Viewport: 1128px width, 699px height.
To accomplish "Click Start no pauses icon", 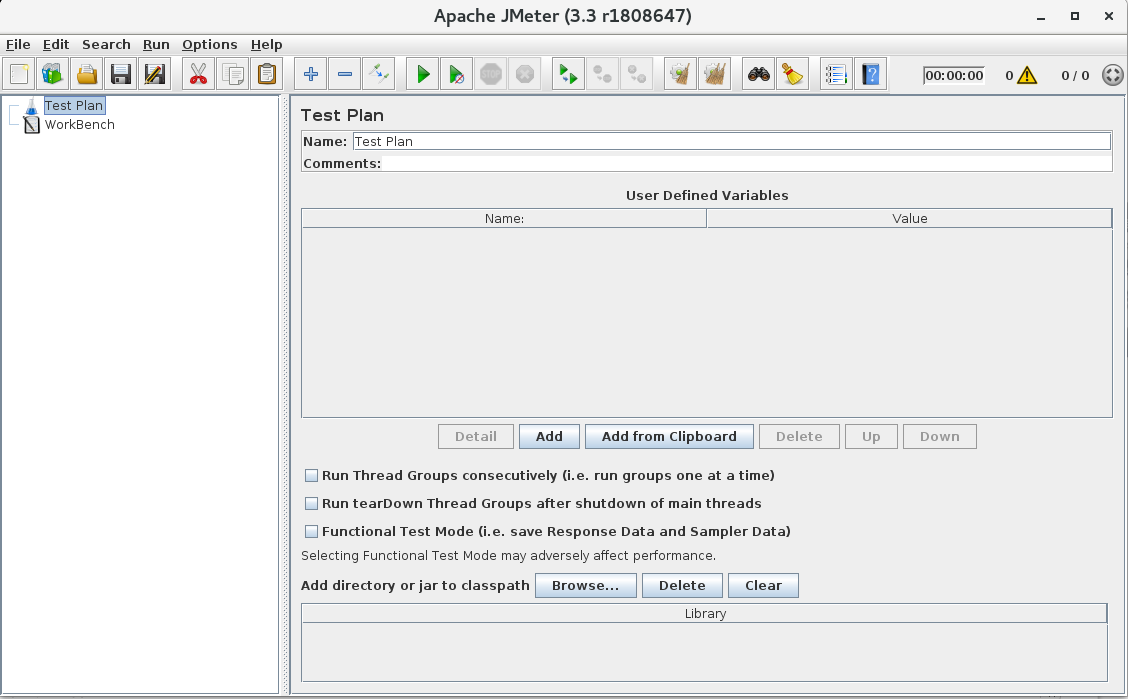I will tap(457, 74).
